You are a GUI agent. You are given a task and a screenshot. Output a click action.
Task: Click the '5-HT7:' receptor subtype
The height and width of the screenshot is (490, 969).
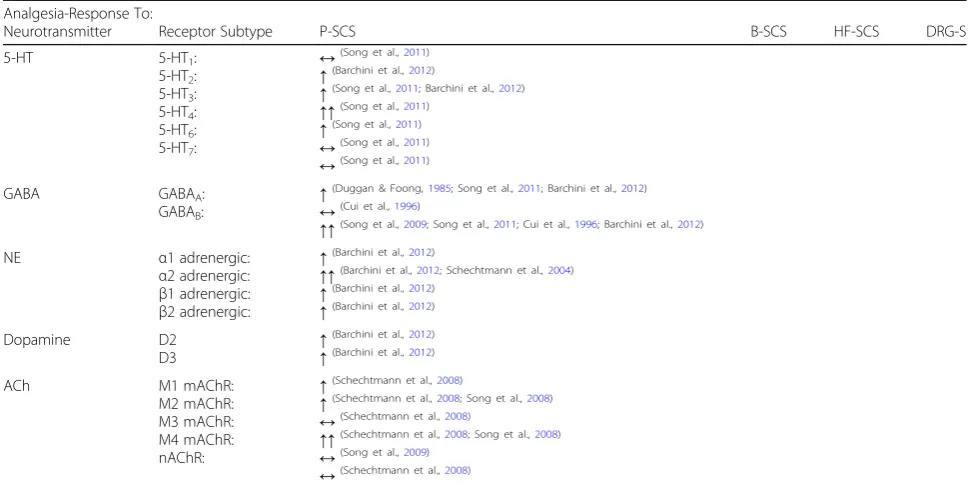[178, 148]
